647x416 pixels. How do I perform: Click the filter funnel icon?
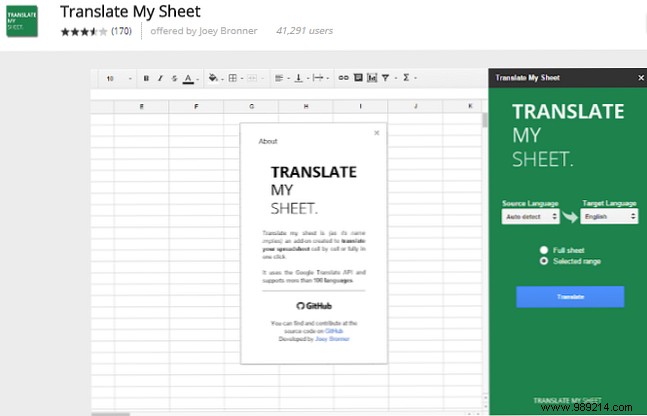tap(385, 78)
